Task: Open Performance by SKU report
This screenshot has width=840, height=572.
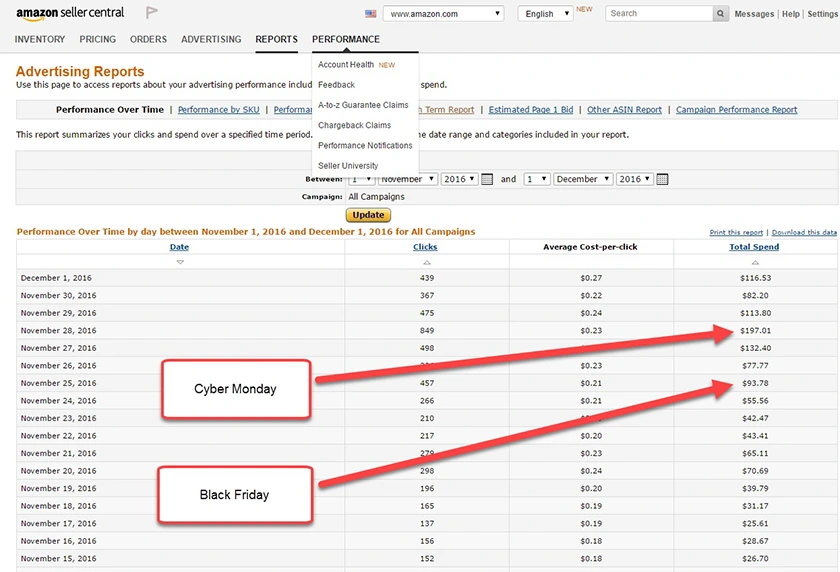Action: [219, 110]
